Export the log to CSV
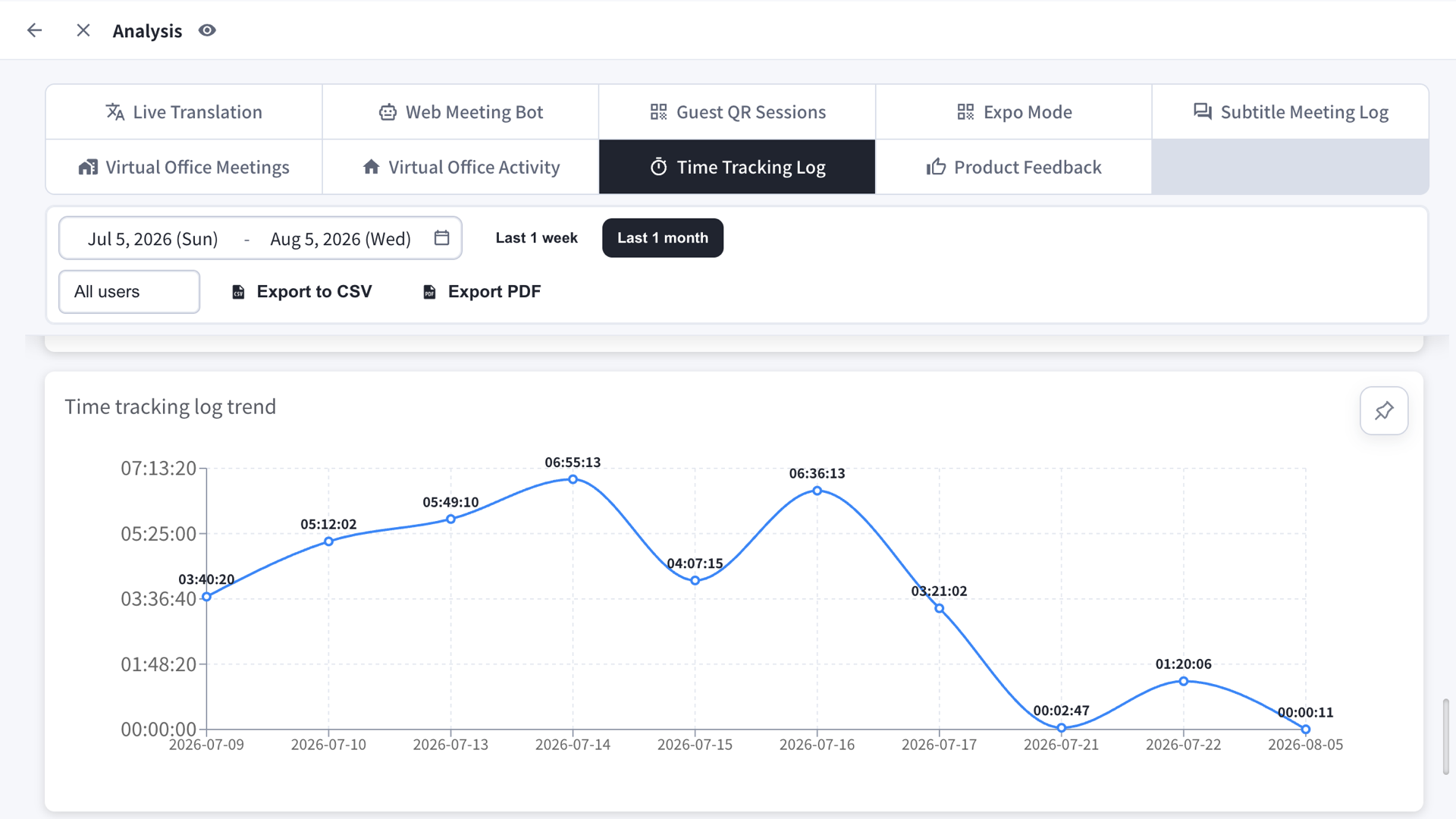 click(x=301, y=292)
